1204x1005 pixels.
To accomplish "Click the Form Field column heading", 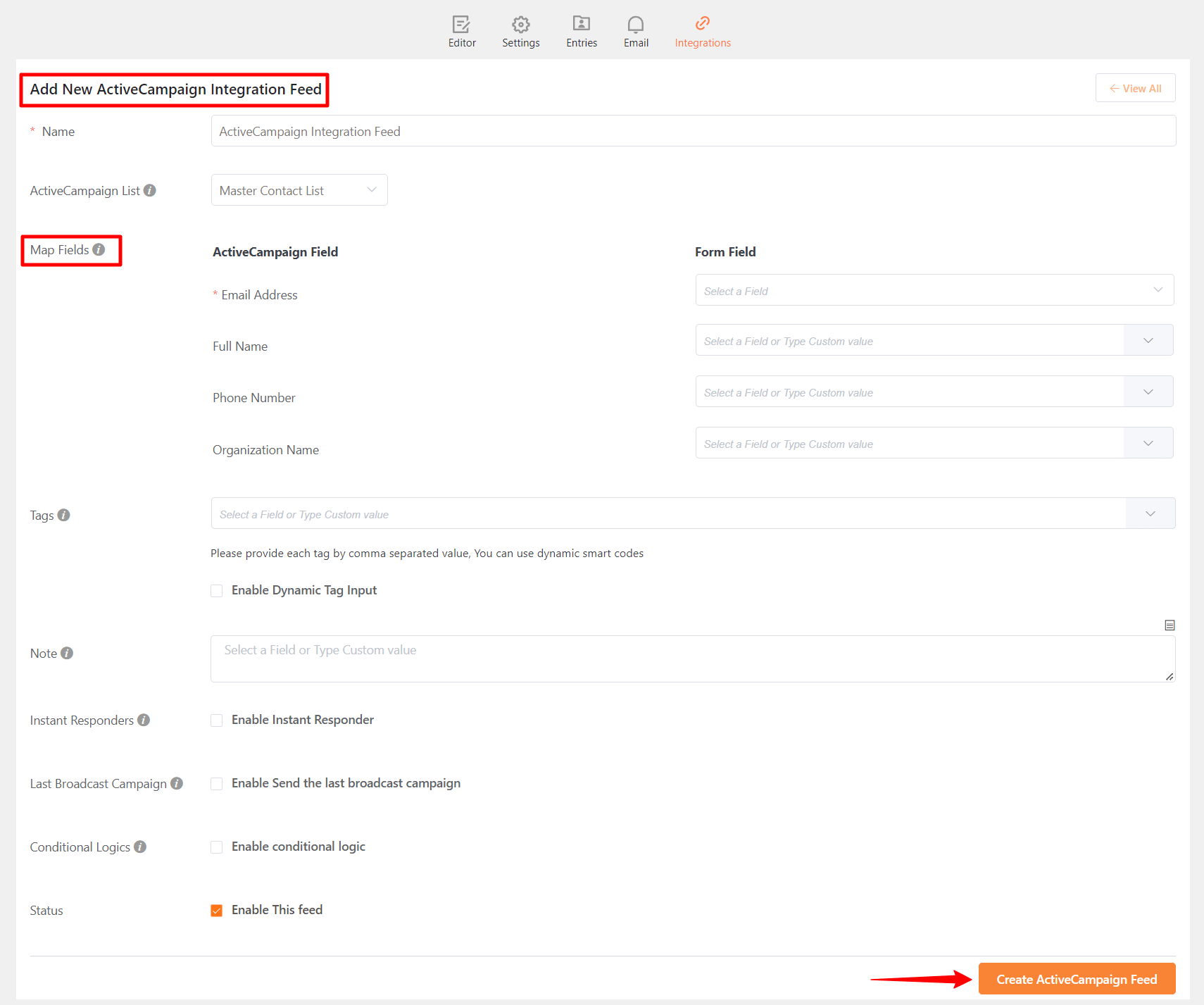I will 725,252.
